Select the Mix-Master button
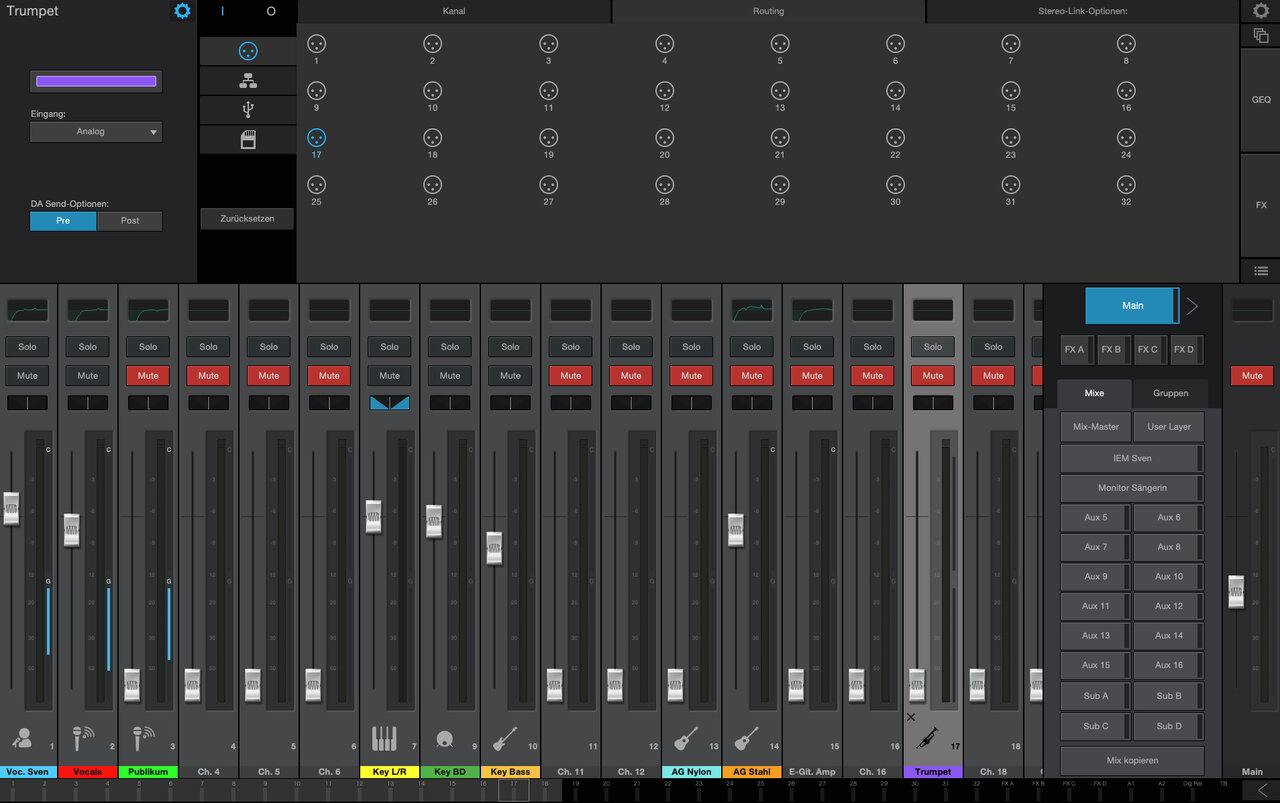Screen dimensions: 1280x803 pos(1096,427)
